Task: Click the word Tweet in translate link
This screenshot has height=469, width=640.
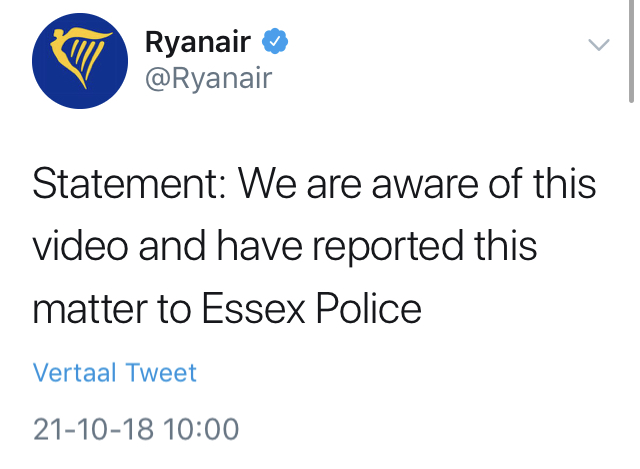Action: click(161, 372)
